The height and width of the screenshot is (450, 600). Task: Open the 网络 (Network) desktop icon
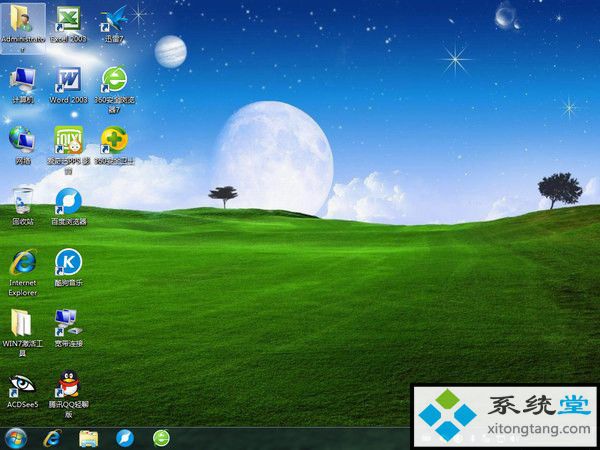click(x=23, y=145)
